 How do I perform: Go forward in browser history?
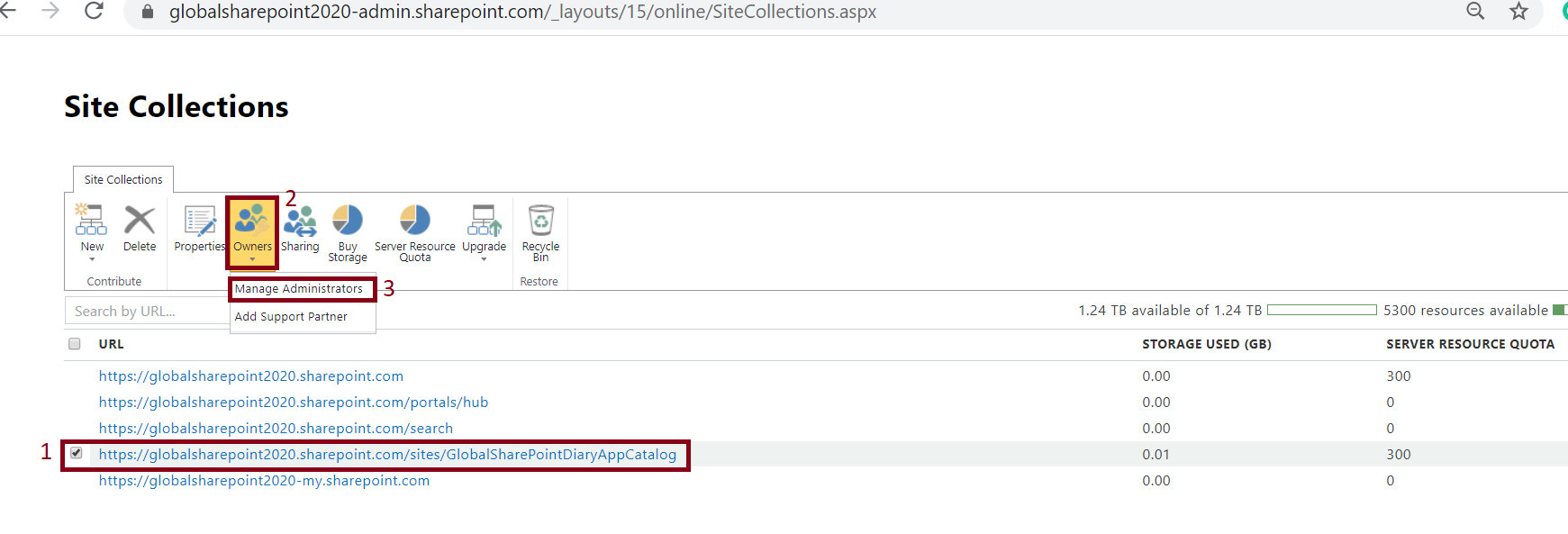[x=50, y=11]
